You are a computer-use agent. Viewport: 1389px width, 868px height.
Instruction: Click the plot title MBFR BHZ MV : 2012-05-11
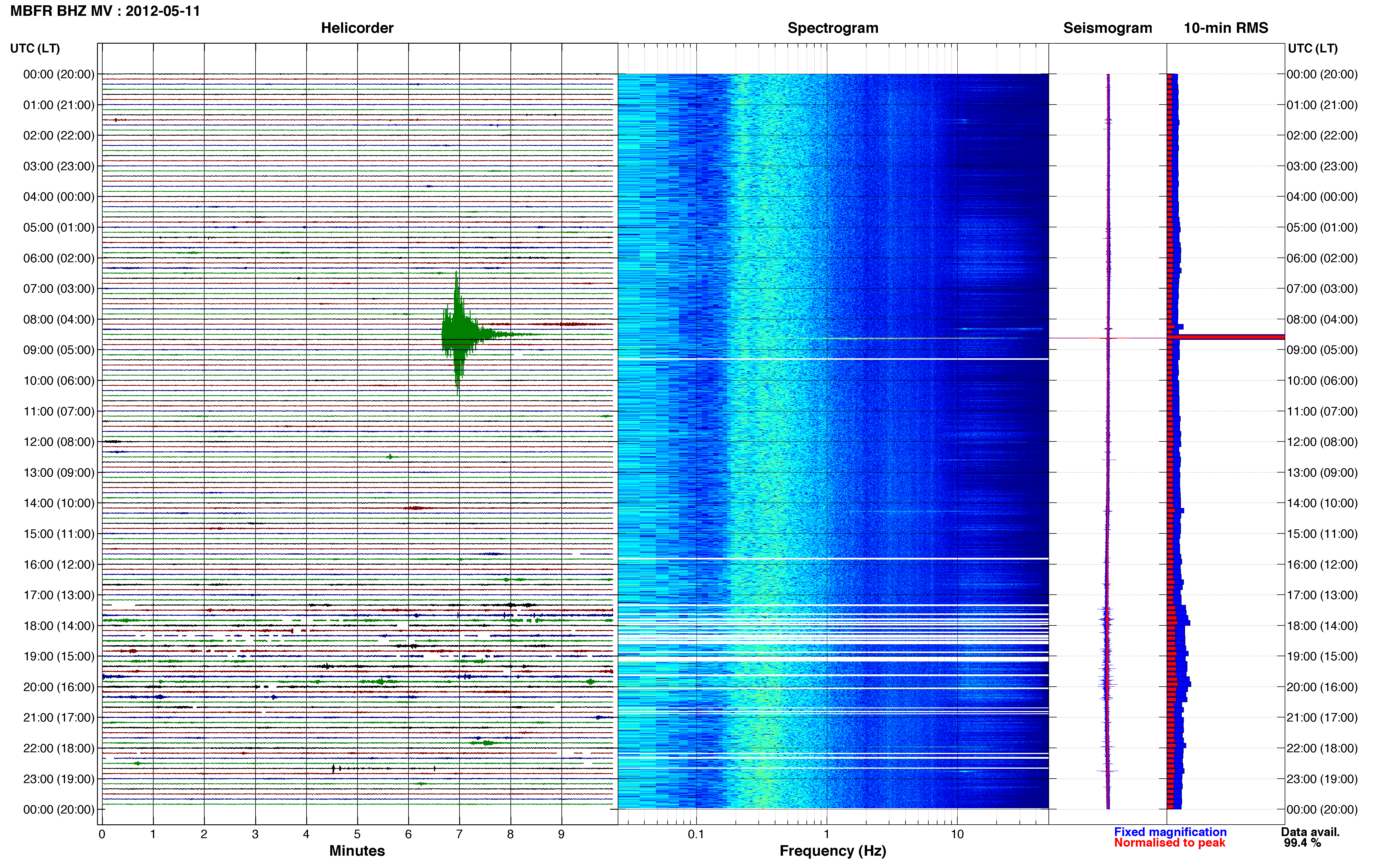105,11
